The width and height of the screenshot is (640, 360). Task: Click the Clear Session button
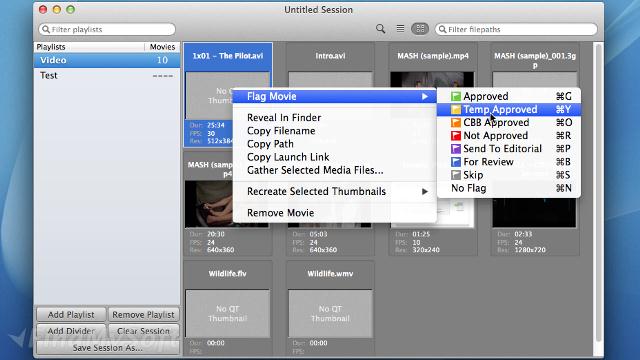point(143,331)
